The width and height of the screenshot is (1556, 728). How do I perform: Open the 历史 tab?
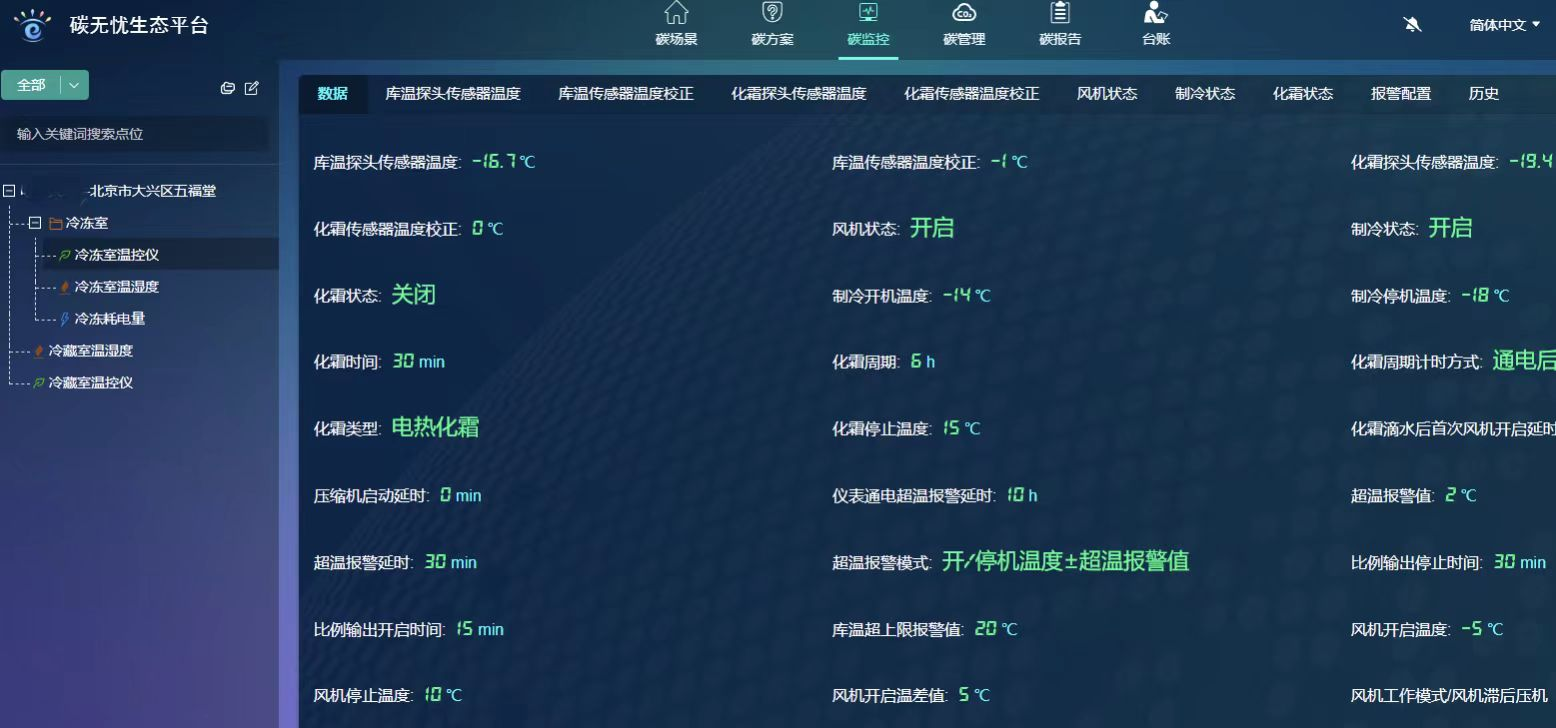point(1483,94)
